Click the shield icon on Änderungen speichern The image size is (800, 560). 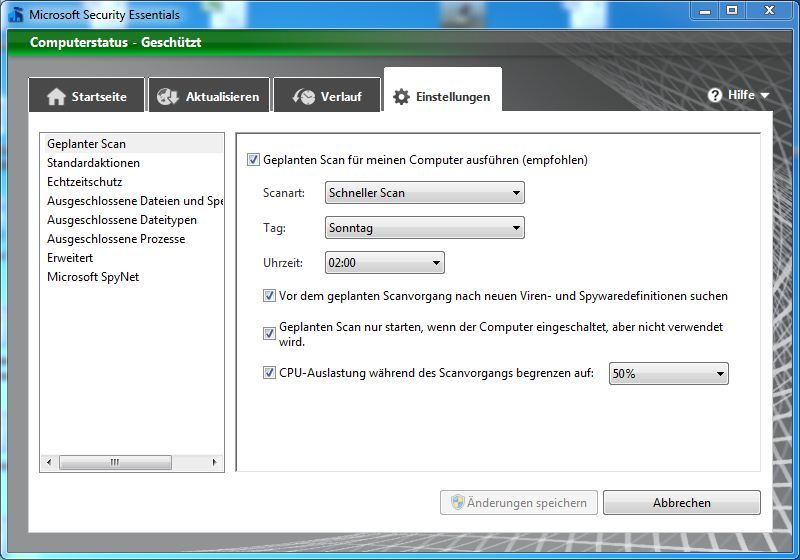coord(458,502)
